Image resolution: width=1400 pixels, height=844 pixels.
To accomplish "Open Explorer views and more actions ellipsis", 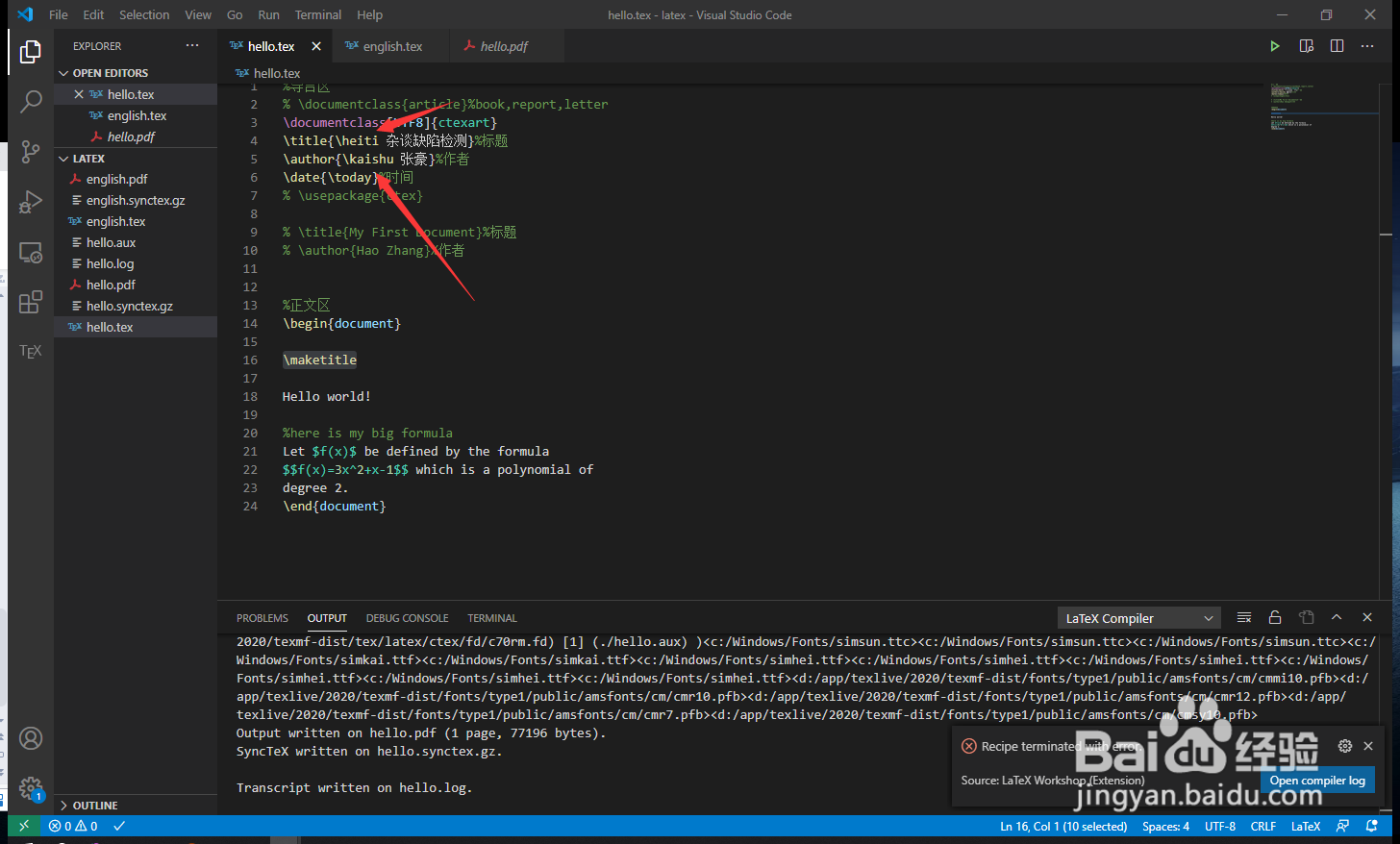I will (192, 45).
